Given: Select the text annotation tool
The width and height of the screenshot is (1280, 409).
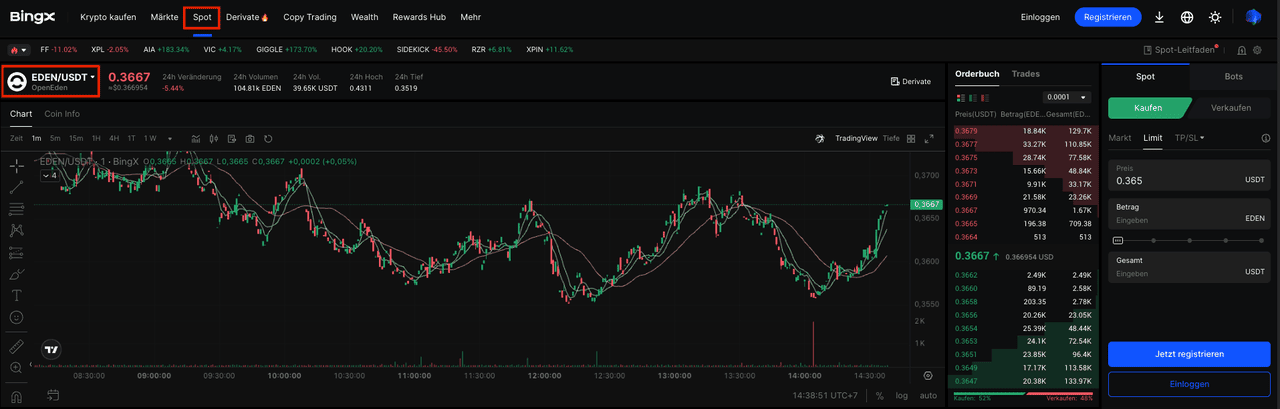Looking at the screenshot, I should pyautogui.click(x=17, y=295).
